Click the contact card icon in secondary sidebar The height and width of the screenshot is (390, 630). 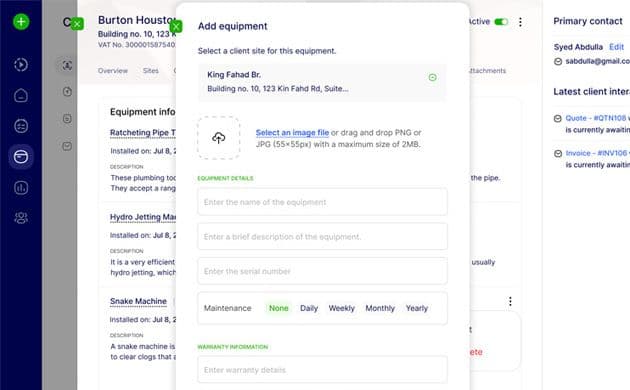click(67, 65)
